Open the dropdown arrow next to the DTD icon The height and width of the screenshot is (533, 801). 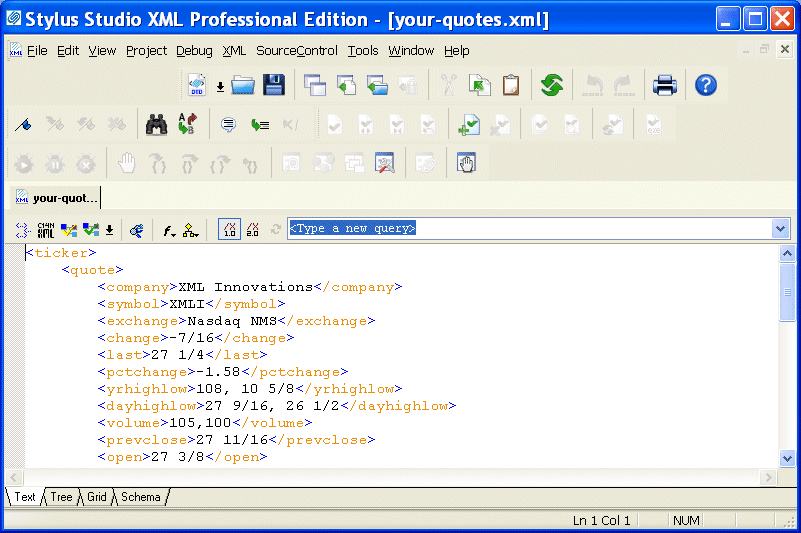[x=220, y=86]
